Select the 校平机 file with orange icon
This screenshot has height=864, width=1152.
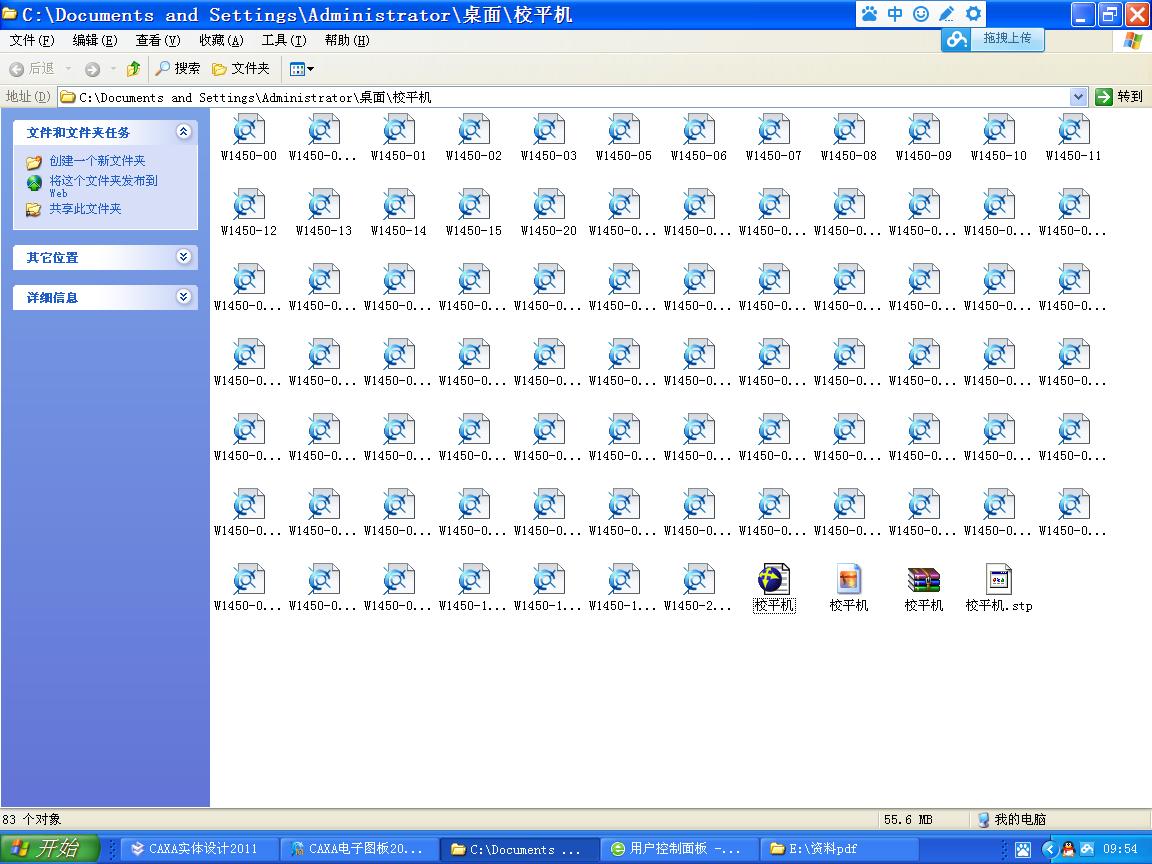849,587
